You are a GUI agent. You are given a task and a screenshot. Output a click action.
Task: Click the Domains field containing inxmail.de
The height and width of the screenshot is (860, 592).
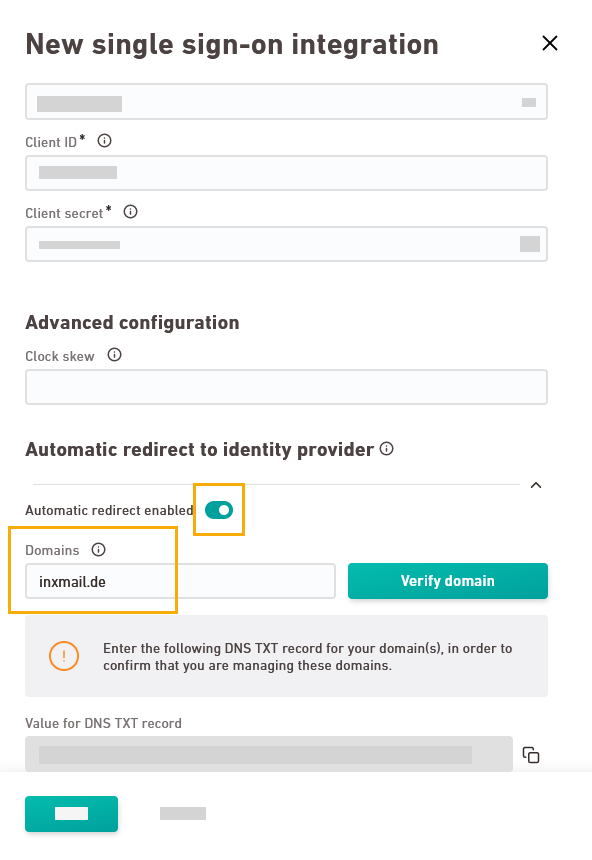[x=180, y=581]
